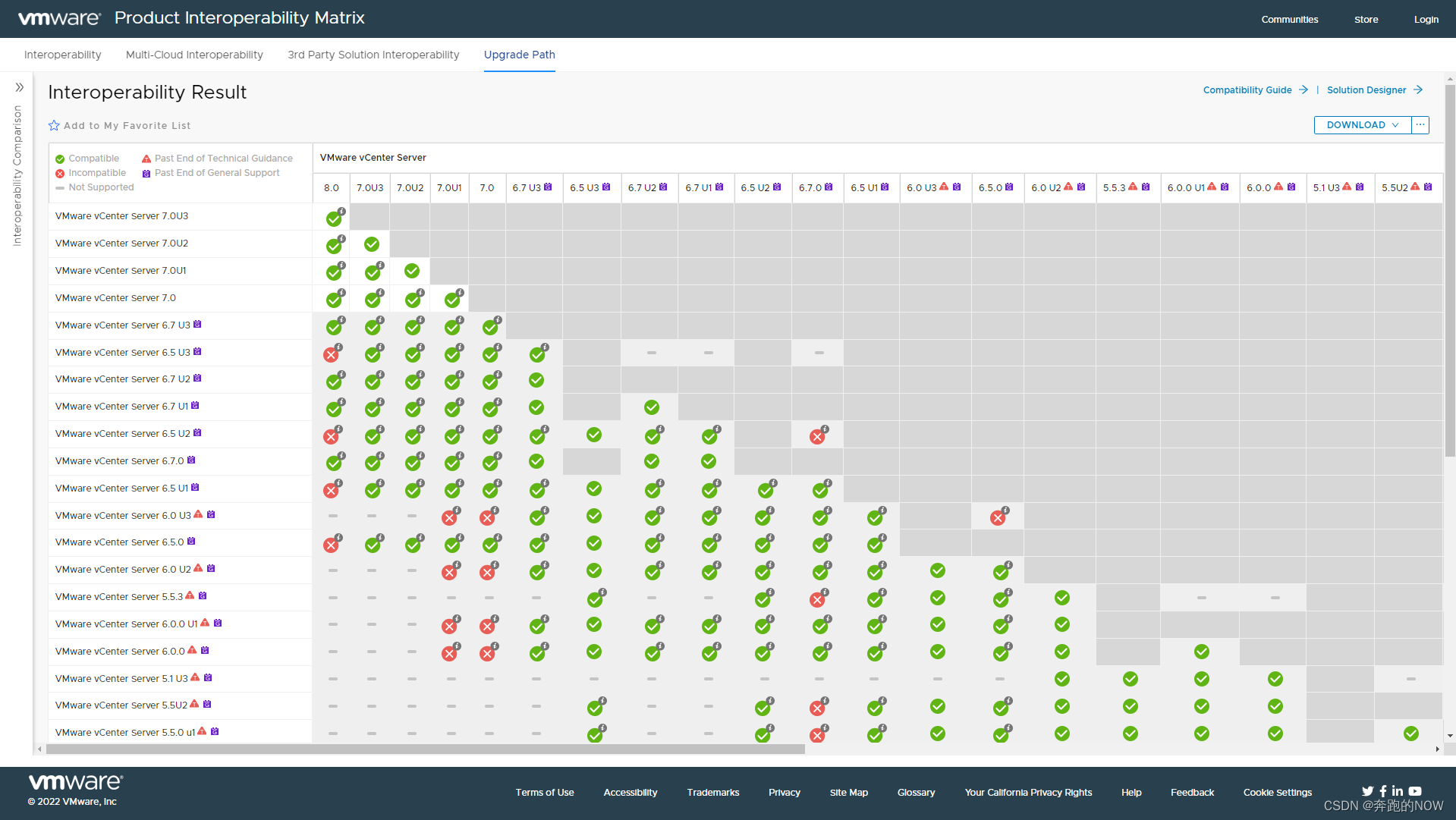Click compatible check in 7.0U1 row, 7.0U2 column
Image resolution: width=1456 pixels, height=820 pixels.
click(x=412, y=271)
